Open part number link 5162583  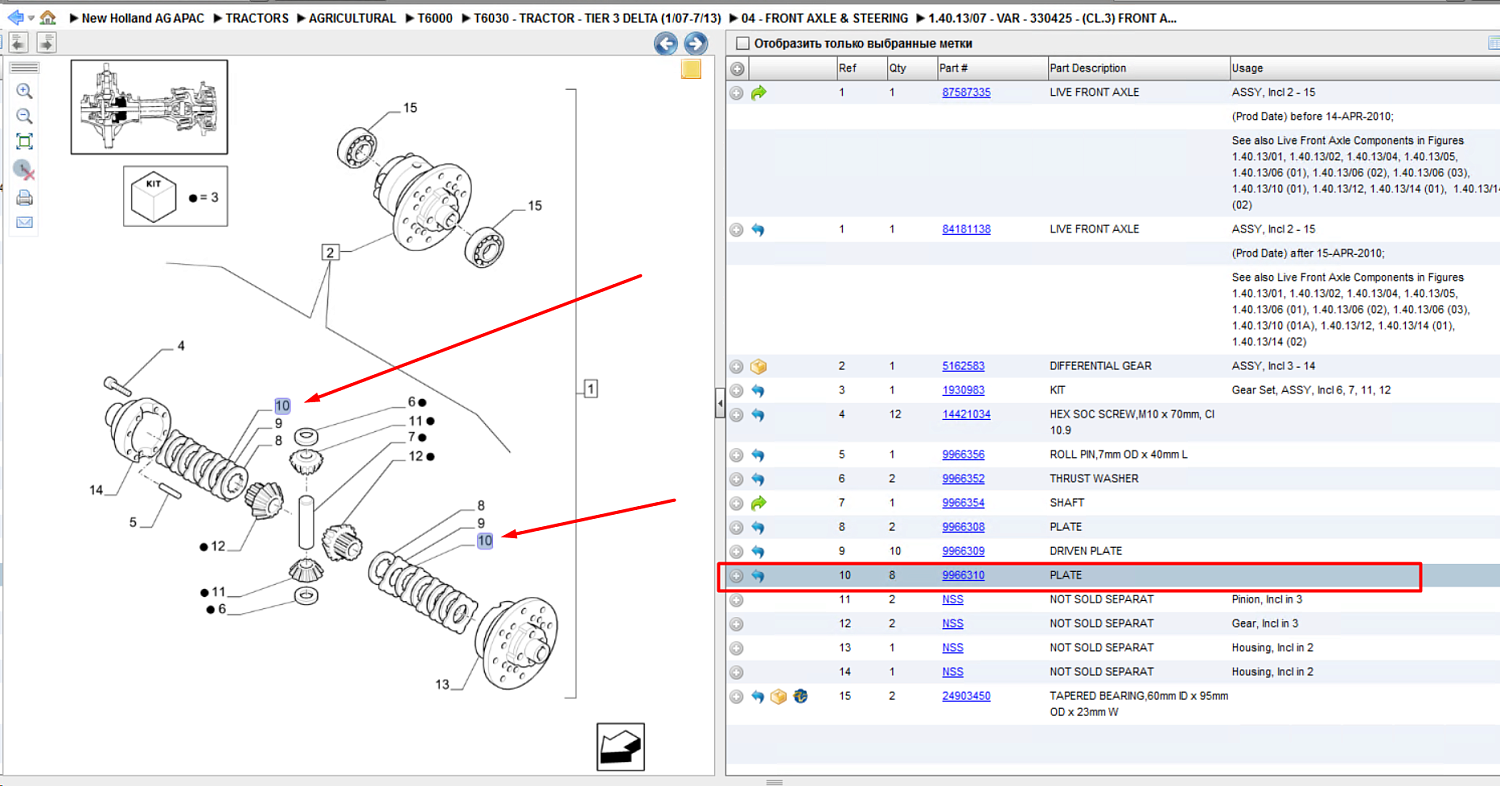click(963, 366)
